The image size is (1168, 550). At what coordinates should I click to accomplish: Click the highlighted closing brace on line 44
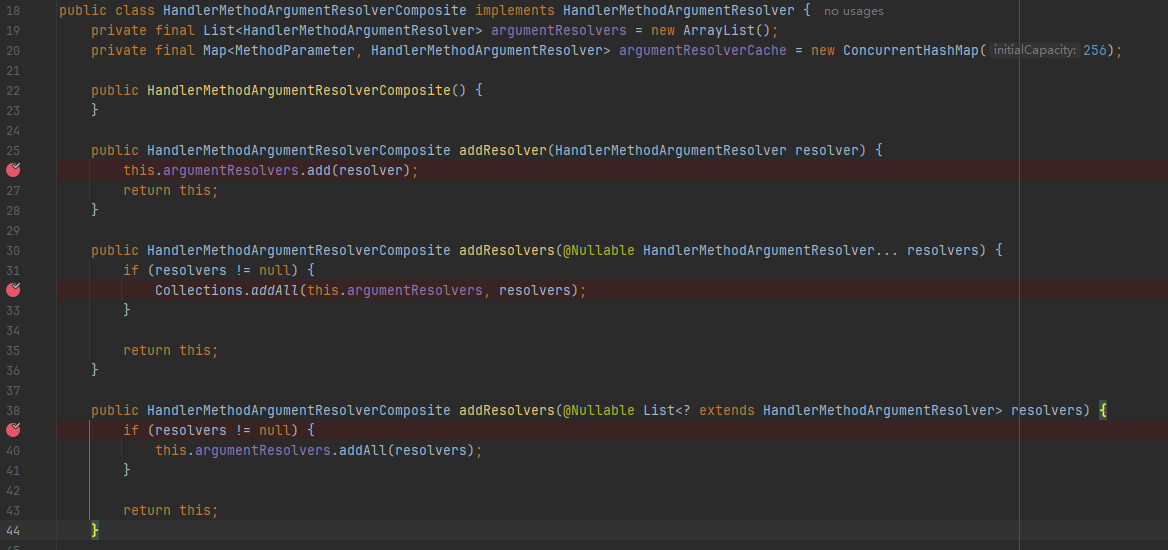(x=95, y=530)
